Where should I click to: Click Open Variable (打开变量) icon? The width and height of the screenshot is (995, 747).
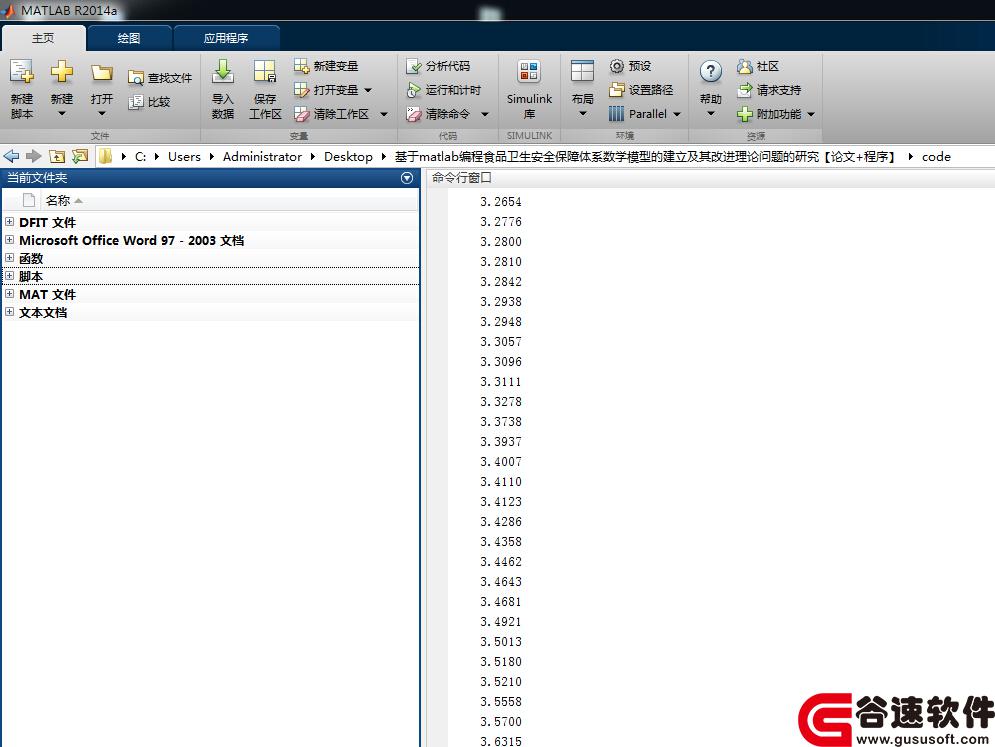click(301, 90)
